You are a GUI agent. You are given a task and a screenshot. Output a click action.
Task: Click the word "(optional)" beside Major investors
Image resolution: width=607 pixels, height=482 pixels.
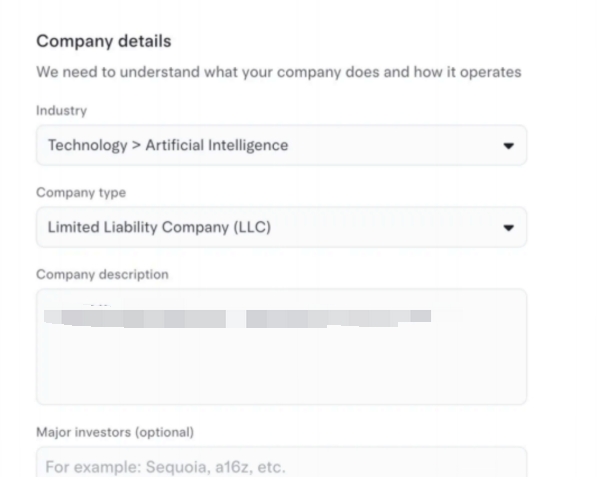tap(163, 432)
